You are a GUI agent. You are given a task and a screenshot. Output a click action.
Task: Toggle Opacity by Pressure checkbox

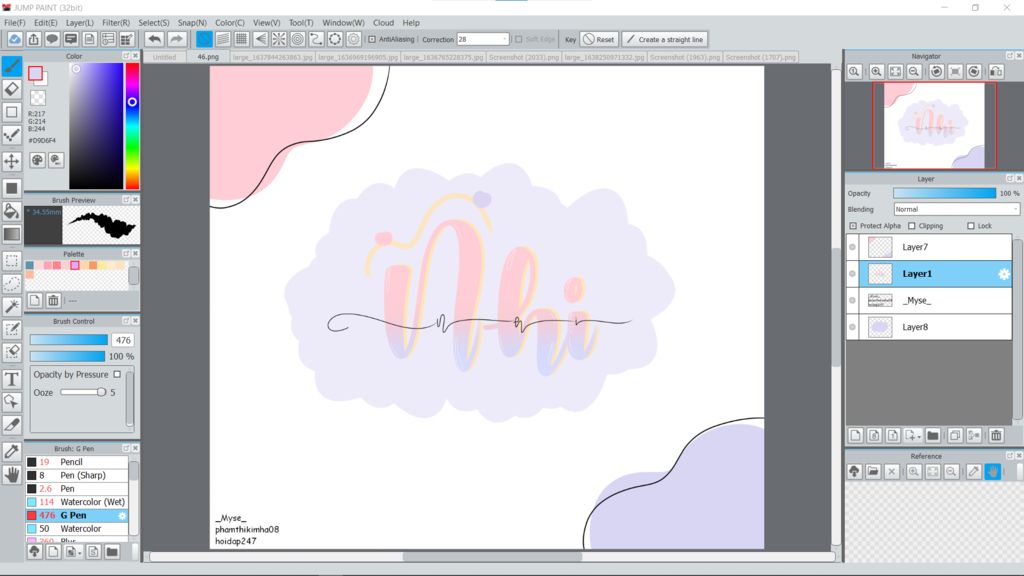tap(117, 374)
